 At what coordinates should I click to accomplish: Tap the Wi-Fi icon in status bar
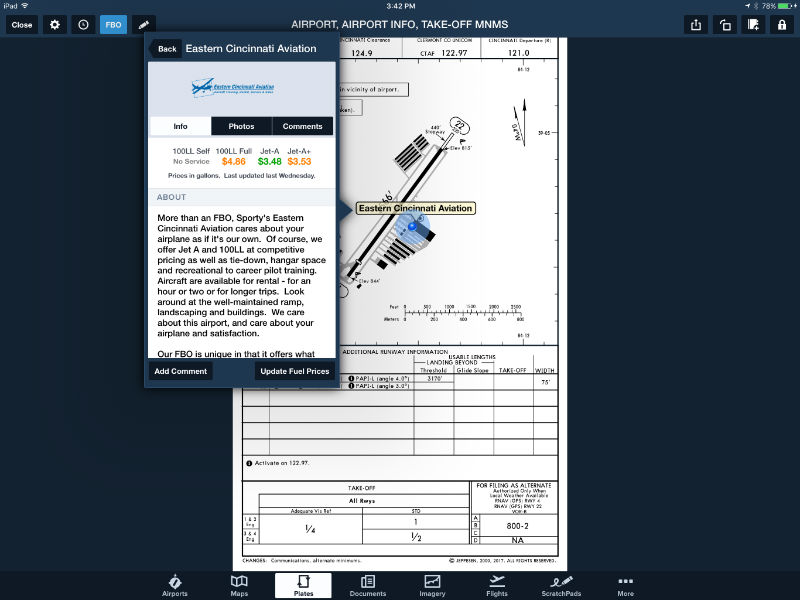[24, 6]
